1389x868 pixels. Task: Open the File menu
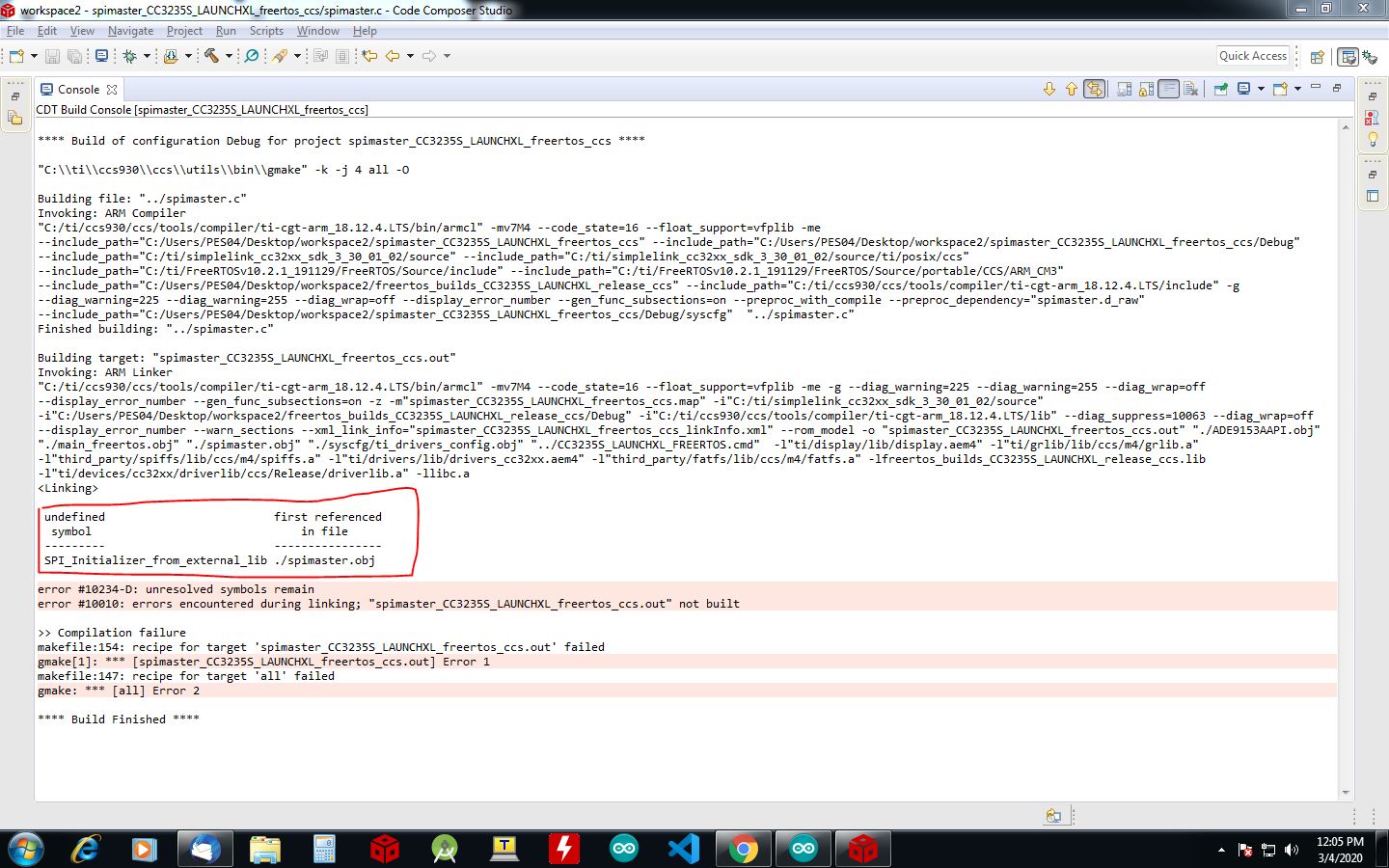point(15,31)
